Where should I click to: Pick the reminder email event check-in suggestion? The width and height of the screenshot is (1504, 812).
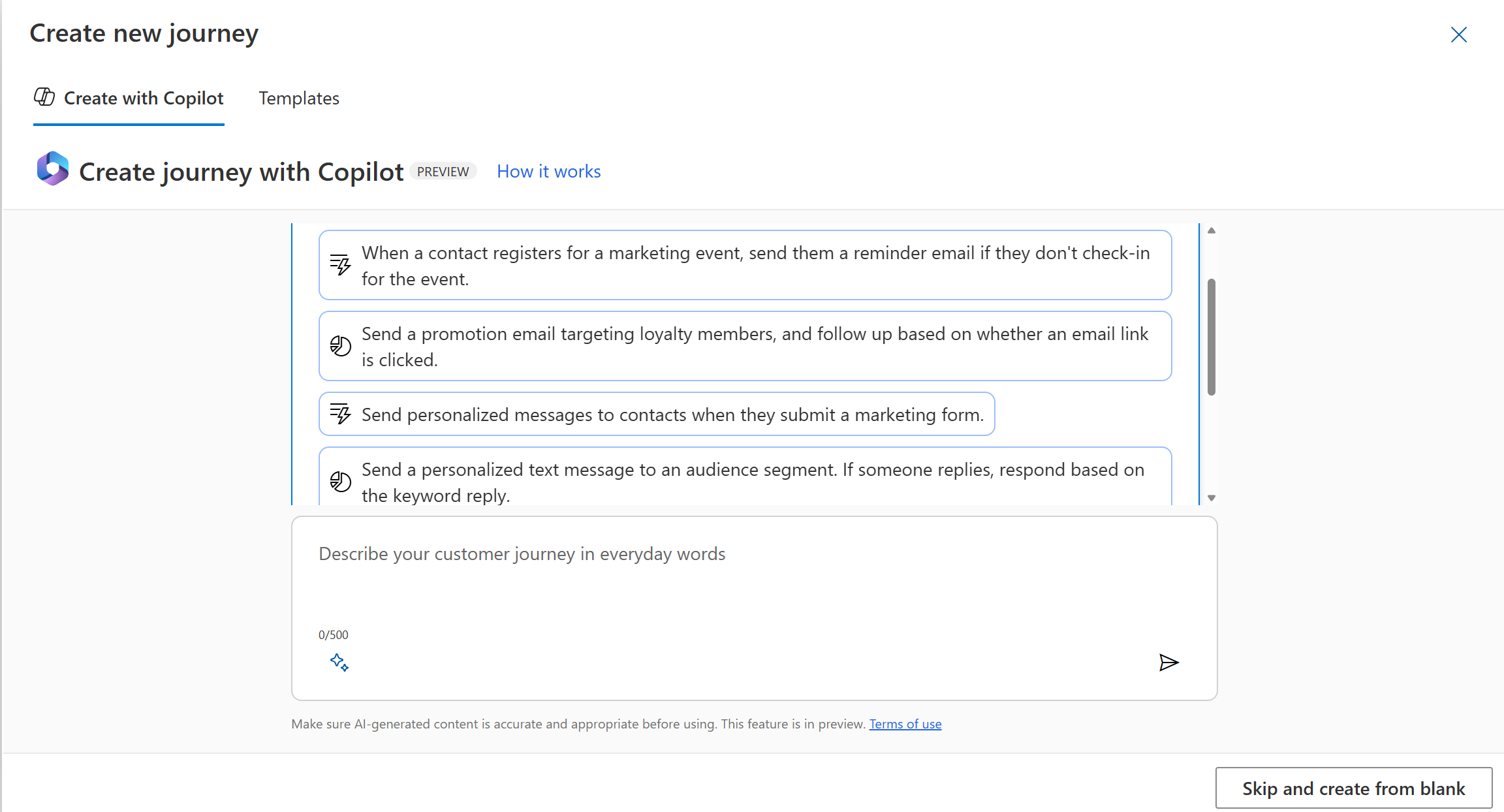pyautogui.click(x=755, y=266)
